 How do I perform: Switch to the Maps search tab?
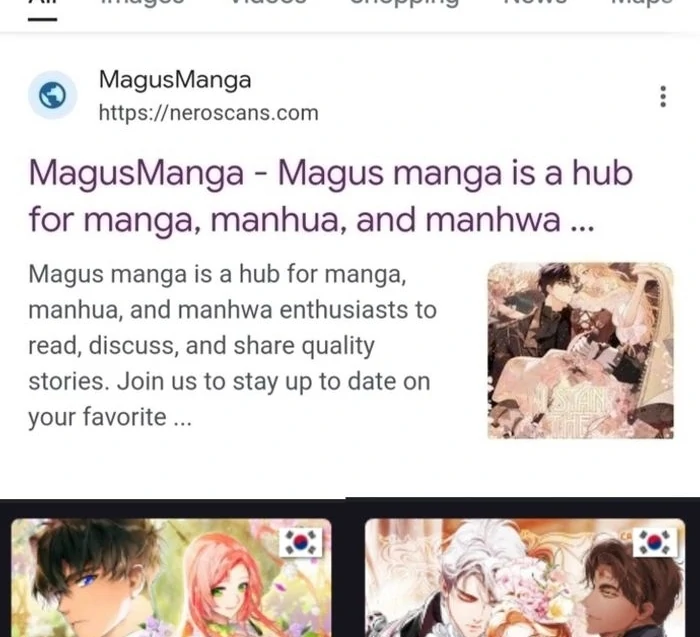(x=641, y=2)
